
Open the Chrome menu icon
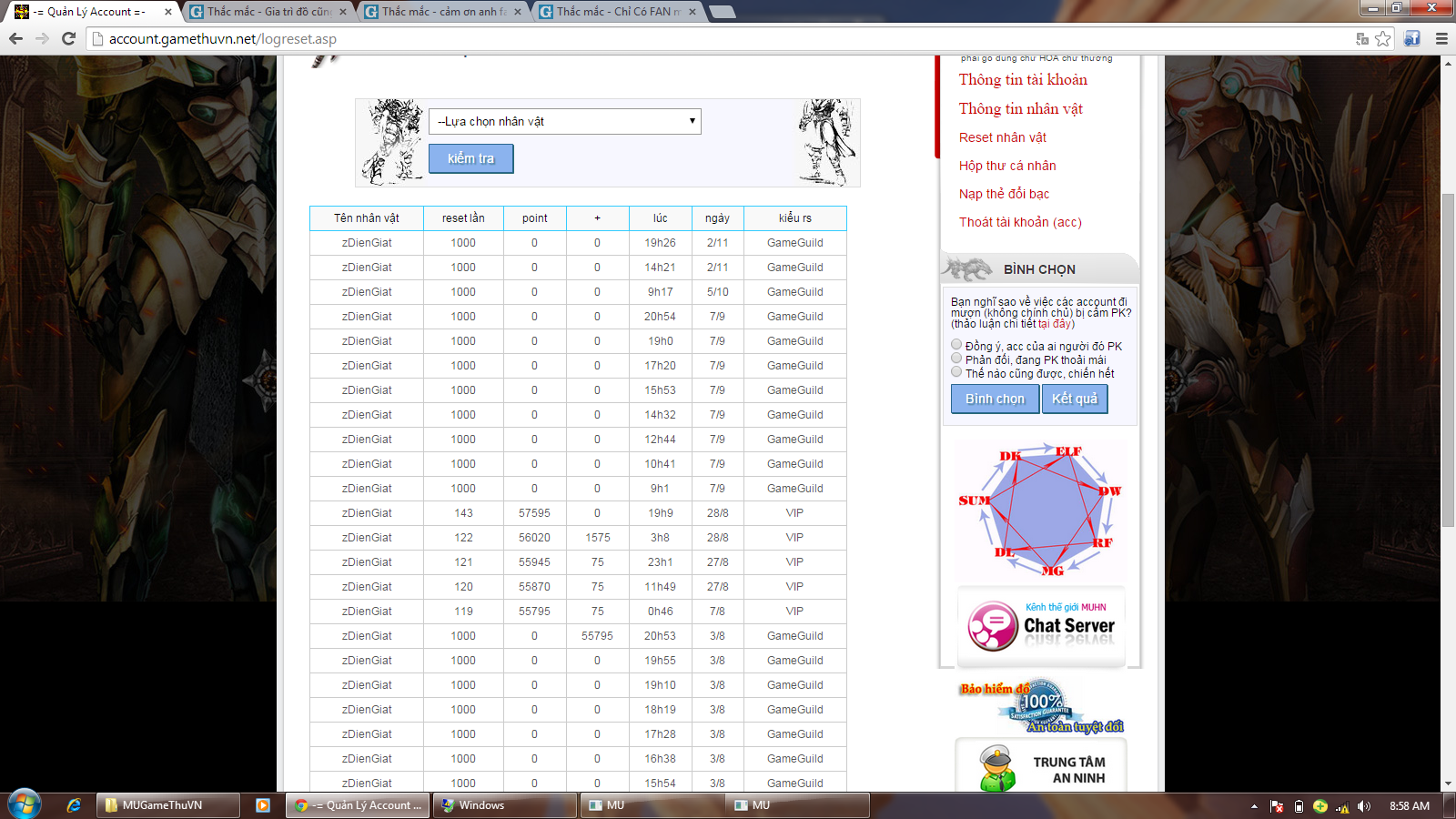[x=1441, y=38]
